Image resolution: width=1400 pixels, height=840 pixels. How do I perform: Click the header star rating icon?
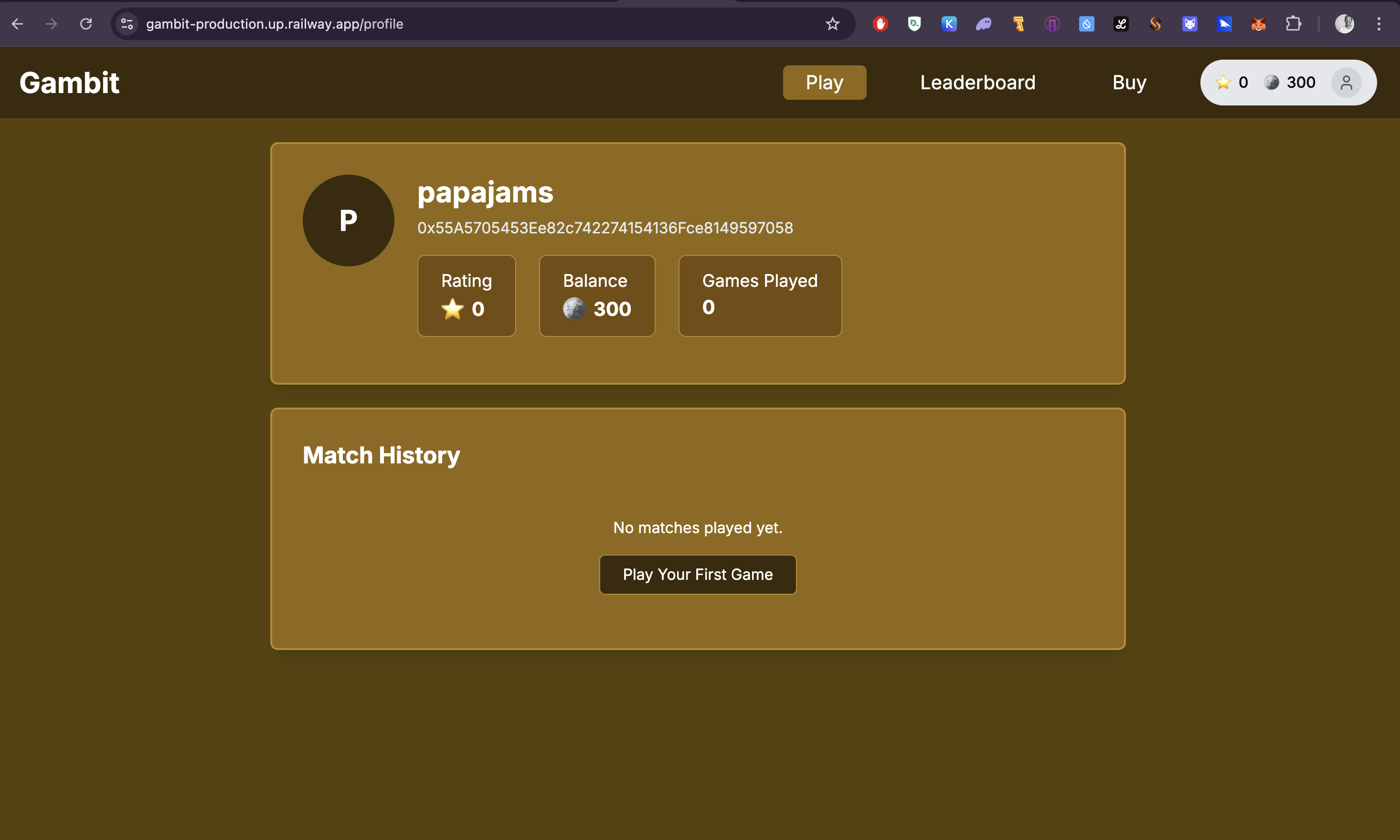[1223, 83]
